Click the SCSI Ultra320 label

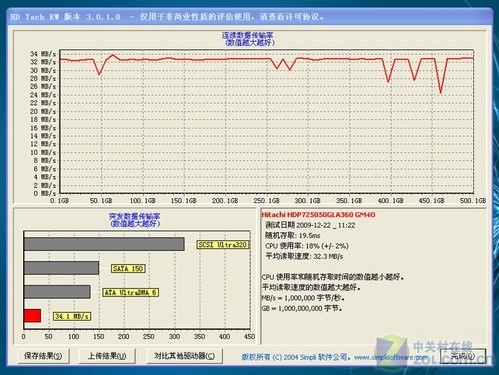[223, 245]
